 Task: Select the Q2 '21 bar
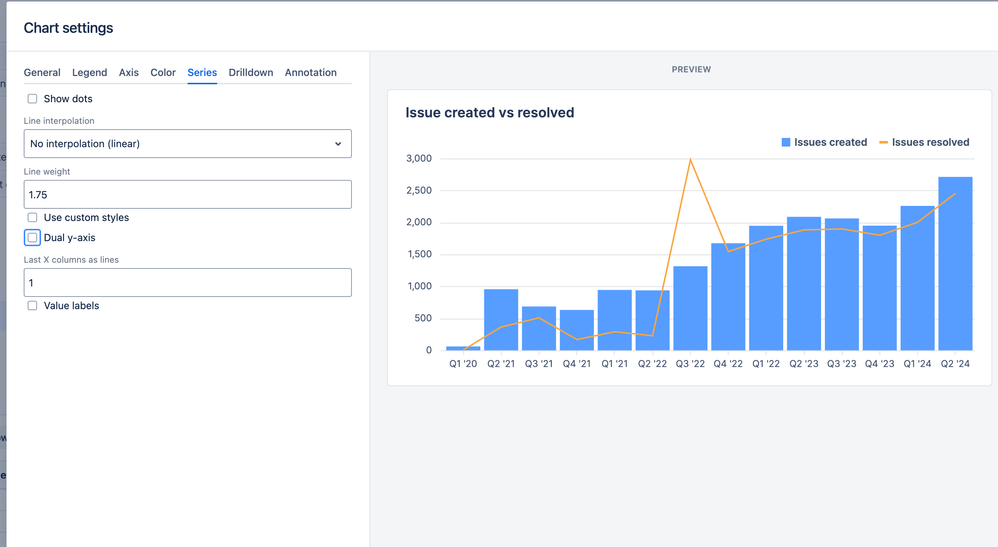[501, 320]
